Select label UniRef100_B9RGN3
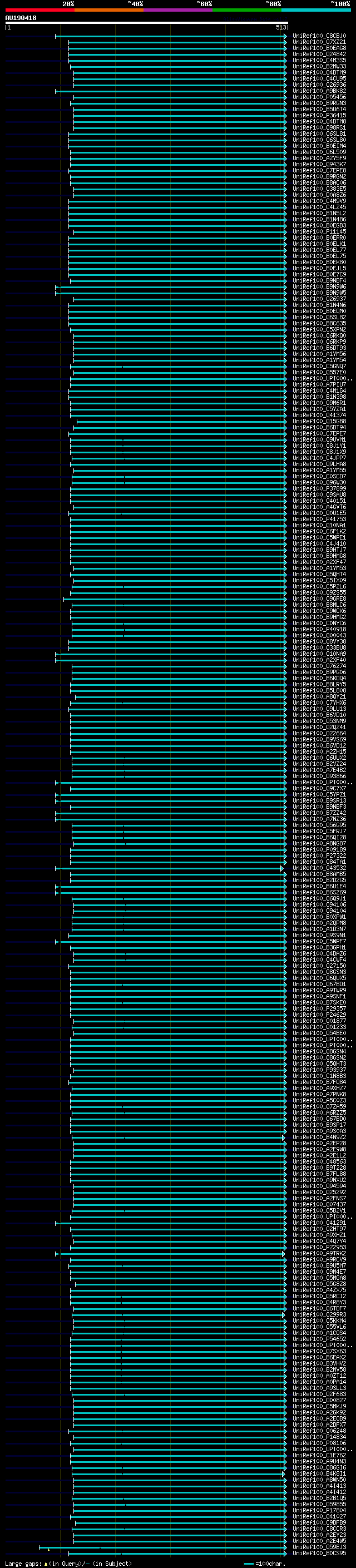The image size is (356, 1568). click(319, 103)
